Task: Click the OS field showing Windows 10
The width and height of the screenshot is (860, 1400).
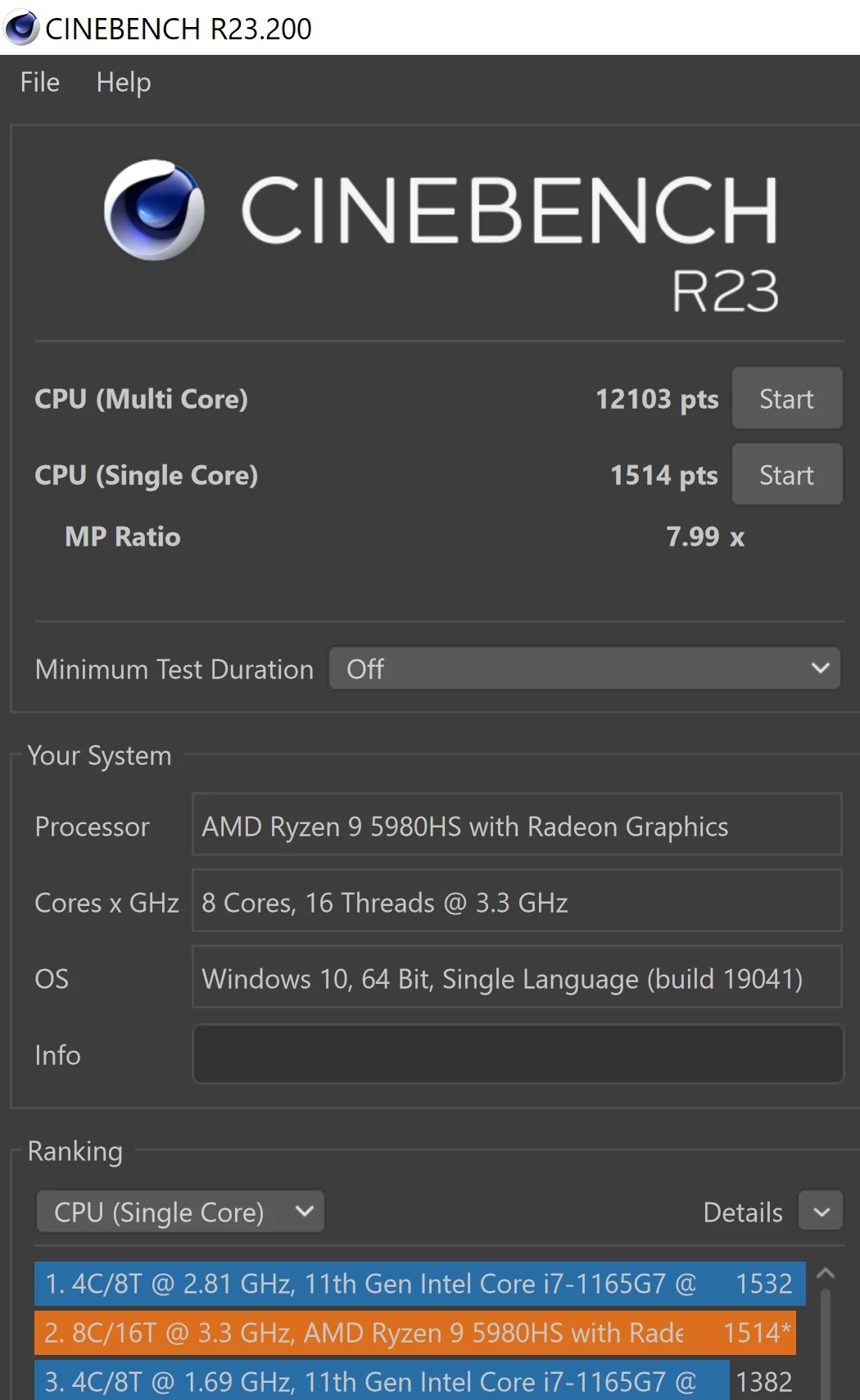Action: pyautogui.click(x=517, y=977)
